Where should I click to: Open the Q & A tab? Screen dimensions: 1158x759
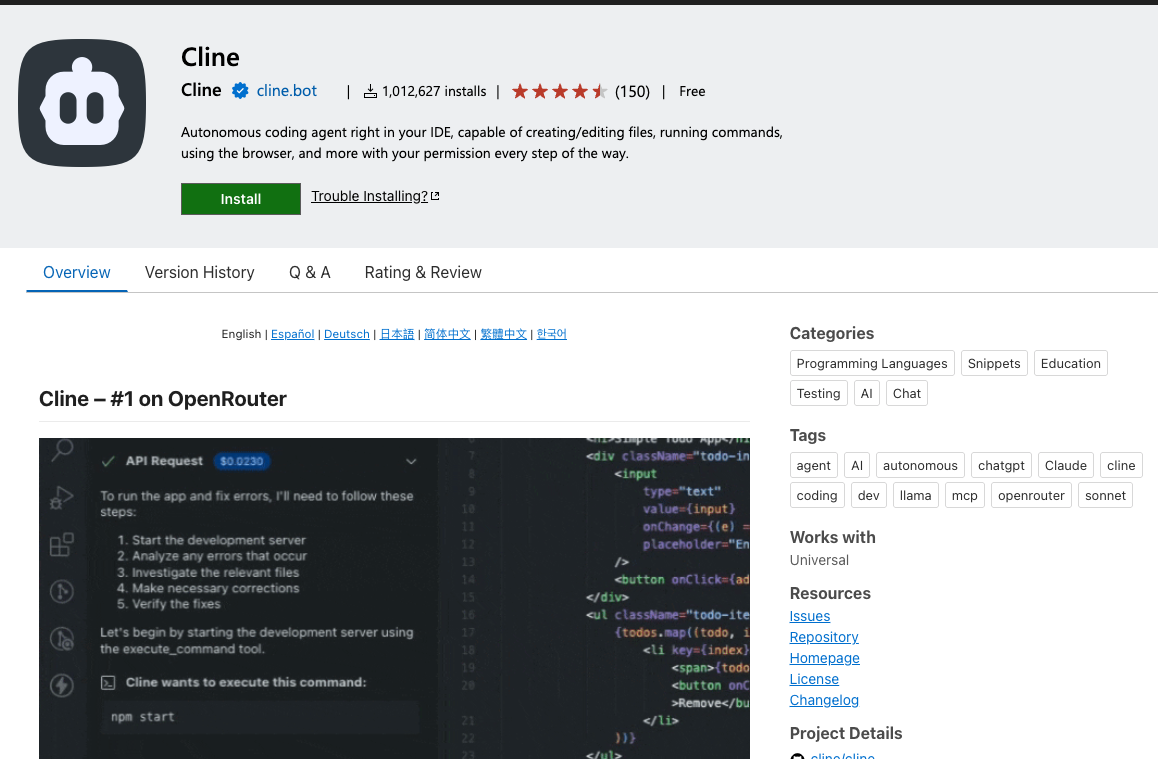pyautogui.click(x=309, y=272)
